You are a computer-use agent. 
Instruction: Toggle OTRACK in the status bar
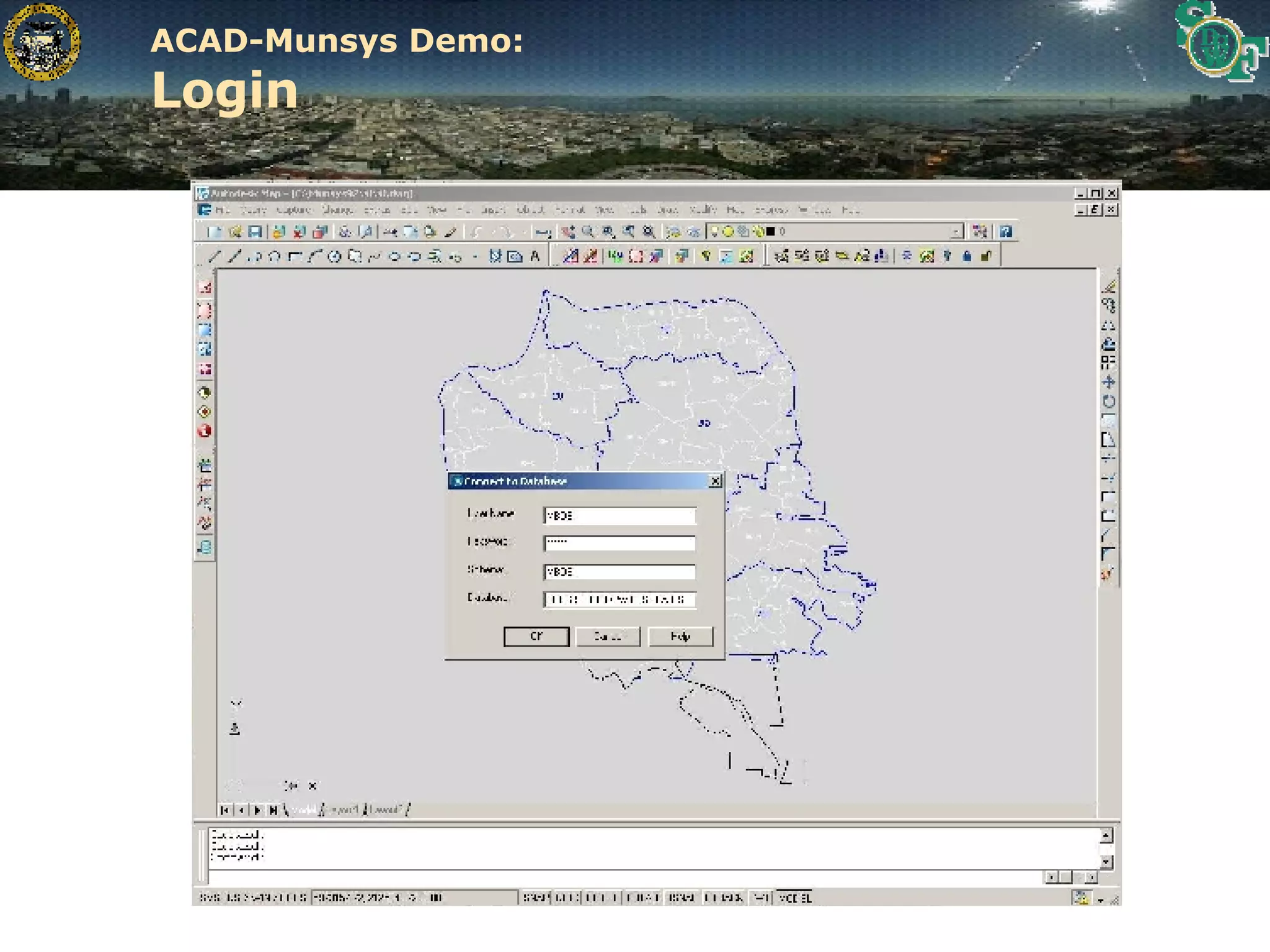click(x=724, y=897)
